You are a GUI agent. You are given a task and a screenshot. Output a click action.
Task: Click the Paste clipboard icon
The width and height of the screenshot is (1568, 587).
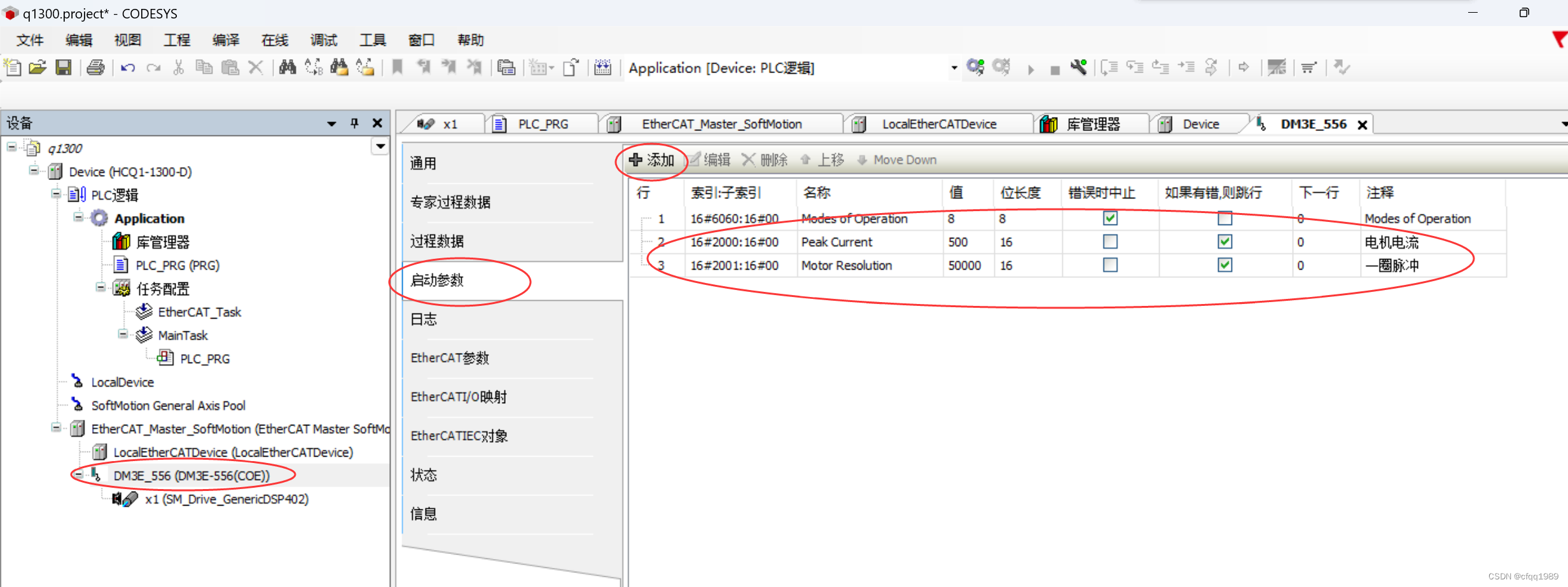pos(230,67)
